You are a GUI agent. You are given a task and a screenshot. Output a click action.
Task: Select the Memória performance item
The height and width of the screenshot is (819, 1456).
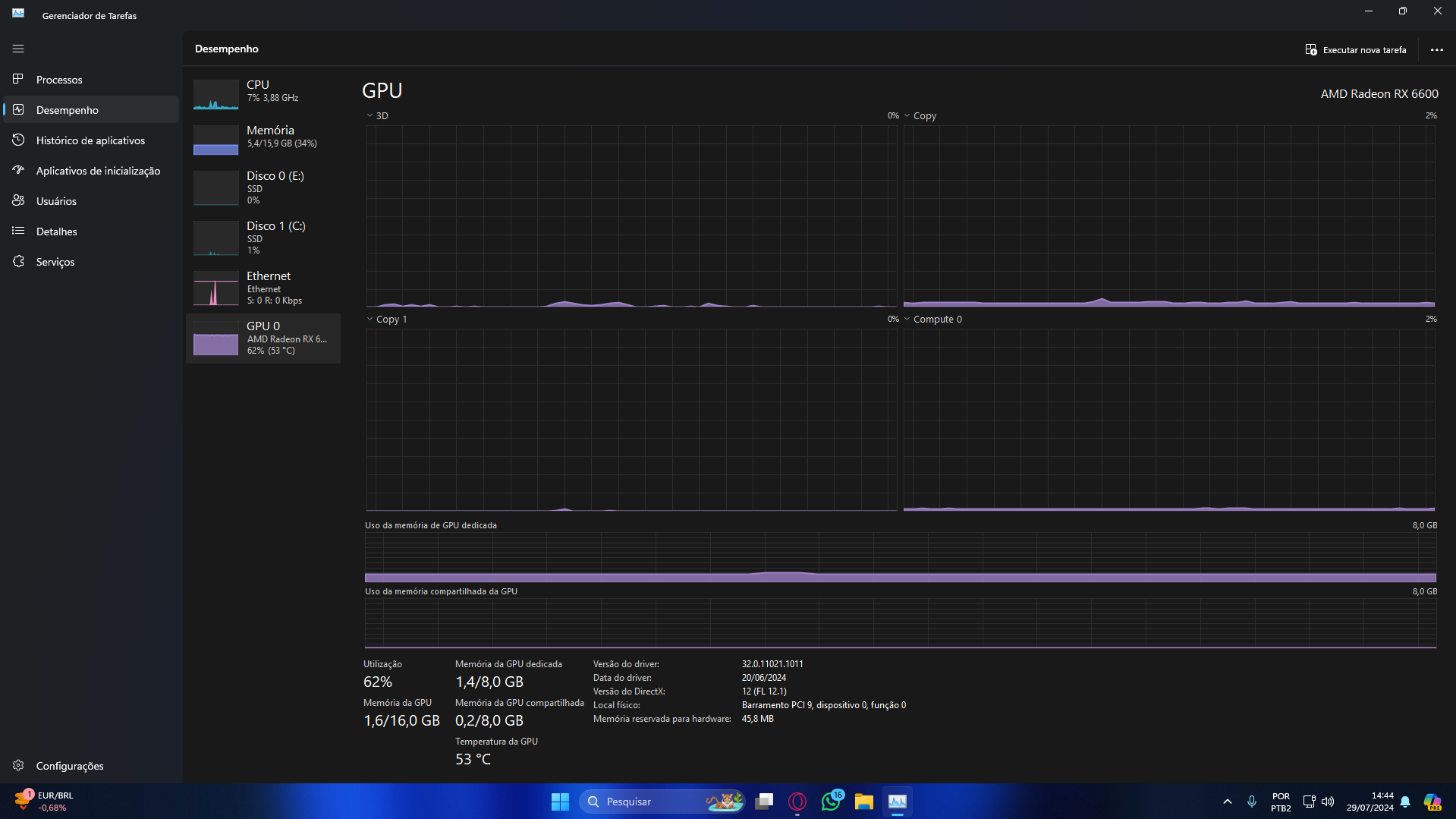point(263,140)
